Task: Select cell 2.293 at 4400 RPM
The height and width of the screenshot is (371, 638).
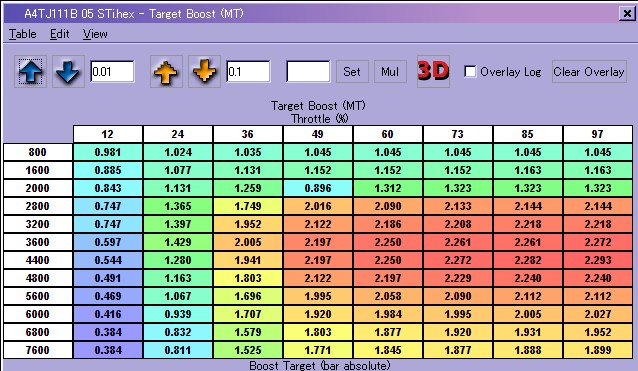Action: 598,260
